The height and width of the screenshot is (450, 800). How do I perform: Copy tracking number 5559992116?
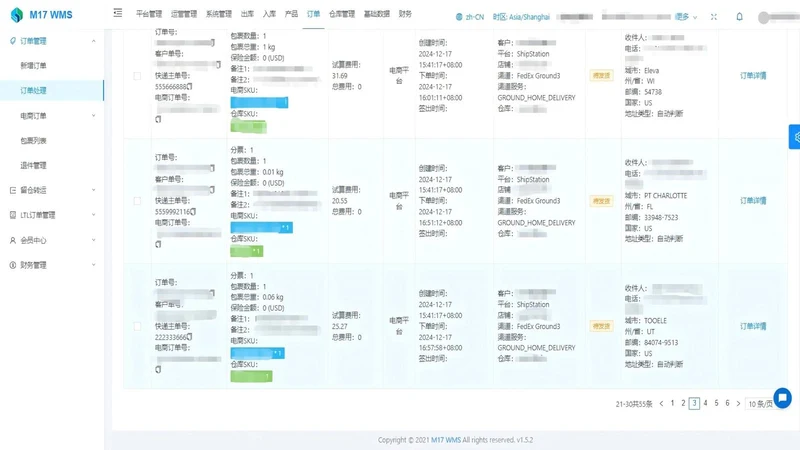(193, 211)
